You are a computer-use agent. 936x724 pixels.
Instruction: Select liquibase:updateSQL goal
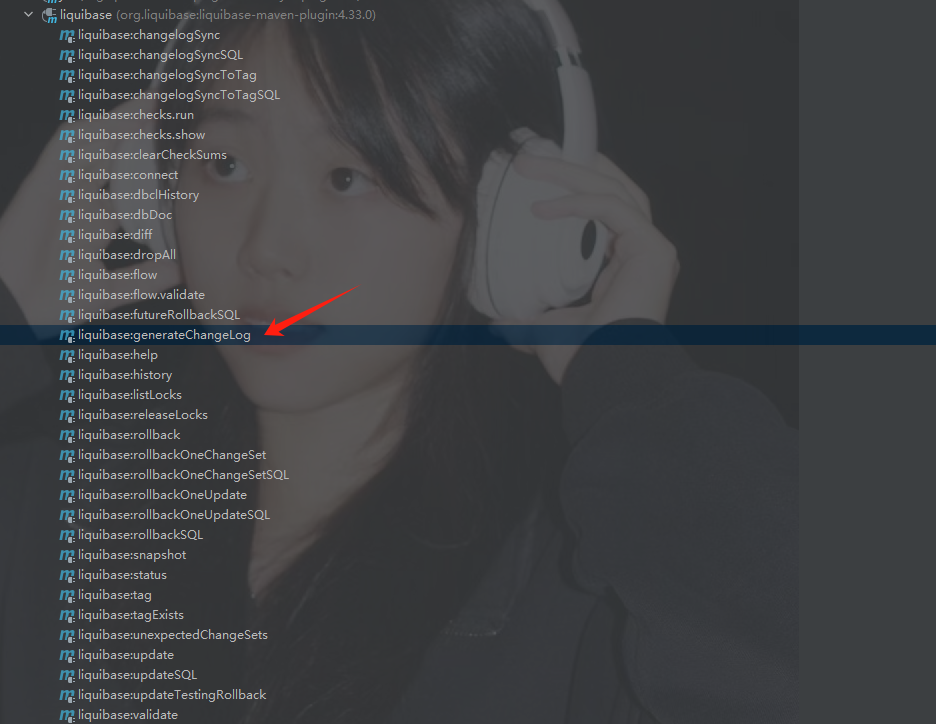pos(137,675)
